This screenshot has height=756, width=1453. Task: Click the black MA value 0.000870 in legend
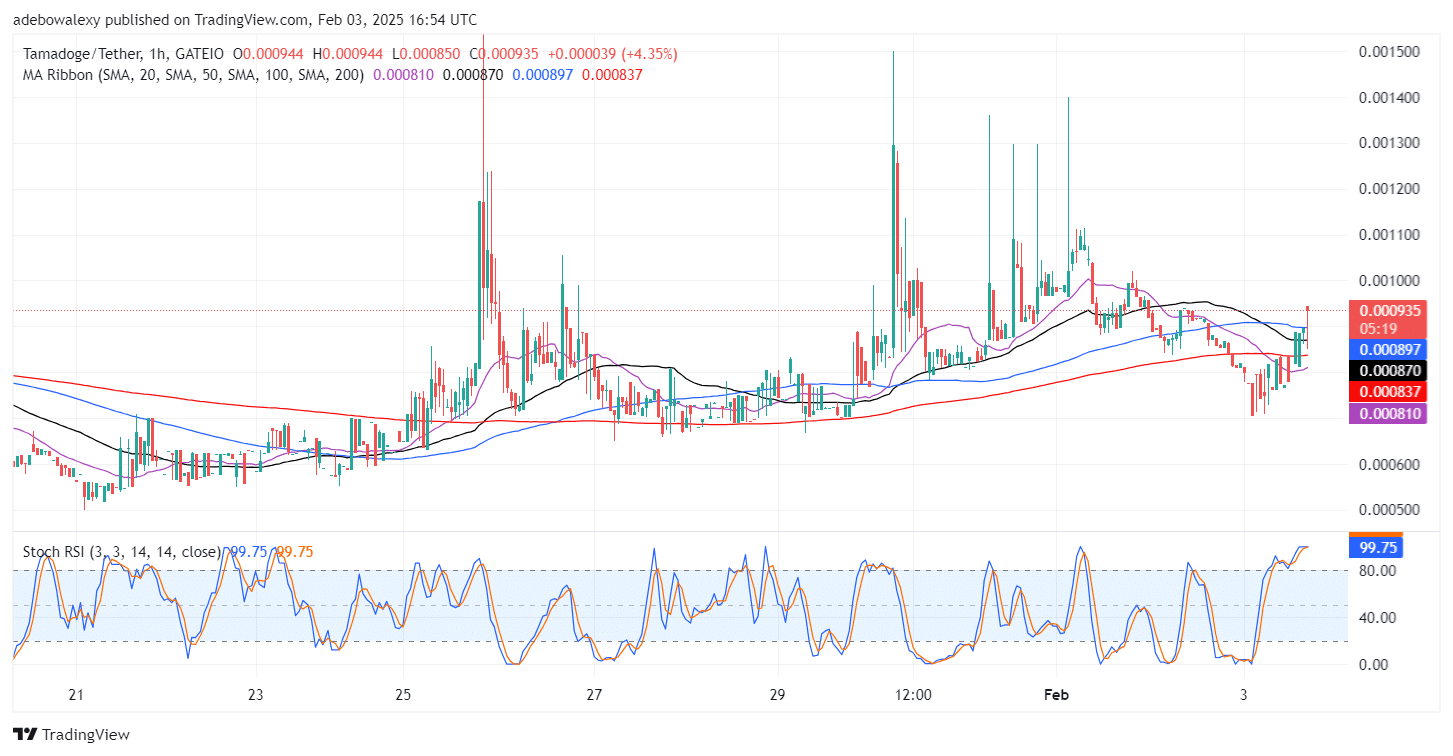(474, 74)
